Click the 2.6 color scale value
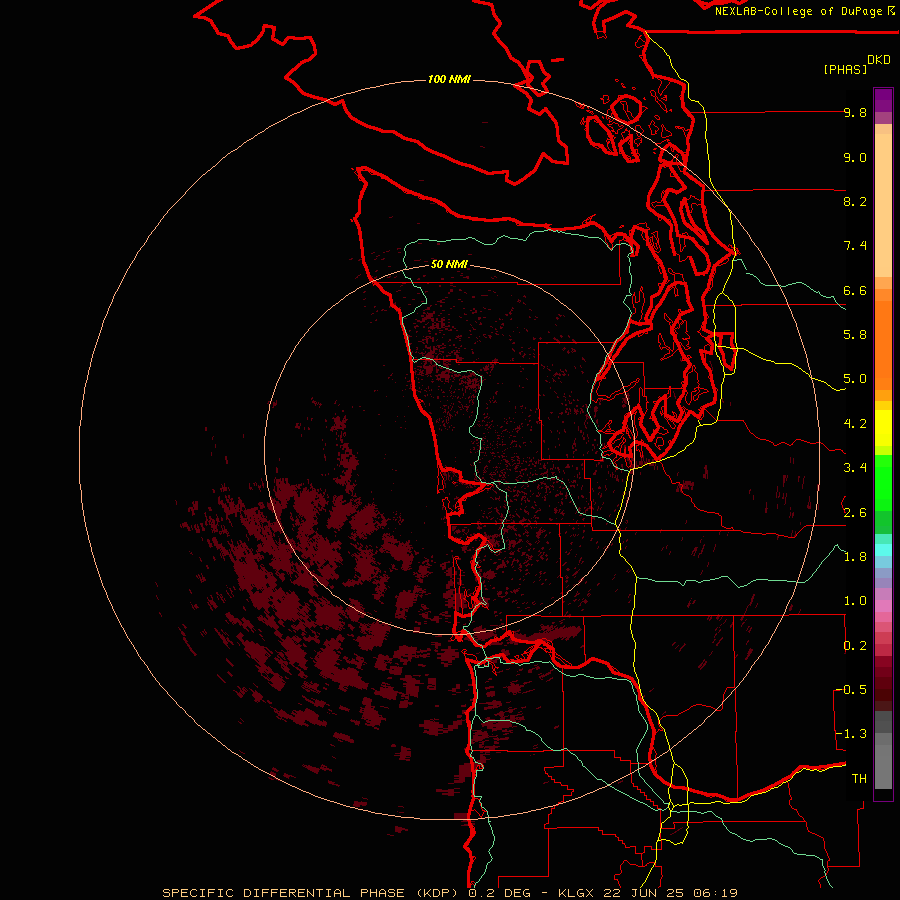The height and width of the screenshot is (900, 900). [x=855, y=513]
